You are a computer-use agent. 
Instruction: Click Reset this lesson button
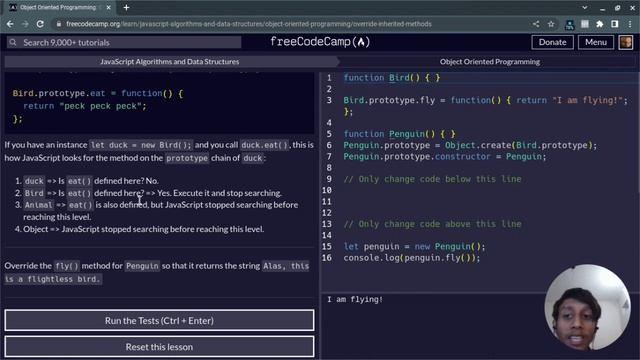pos(159,347)
